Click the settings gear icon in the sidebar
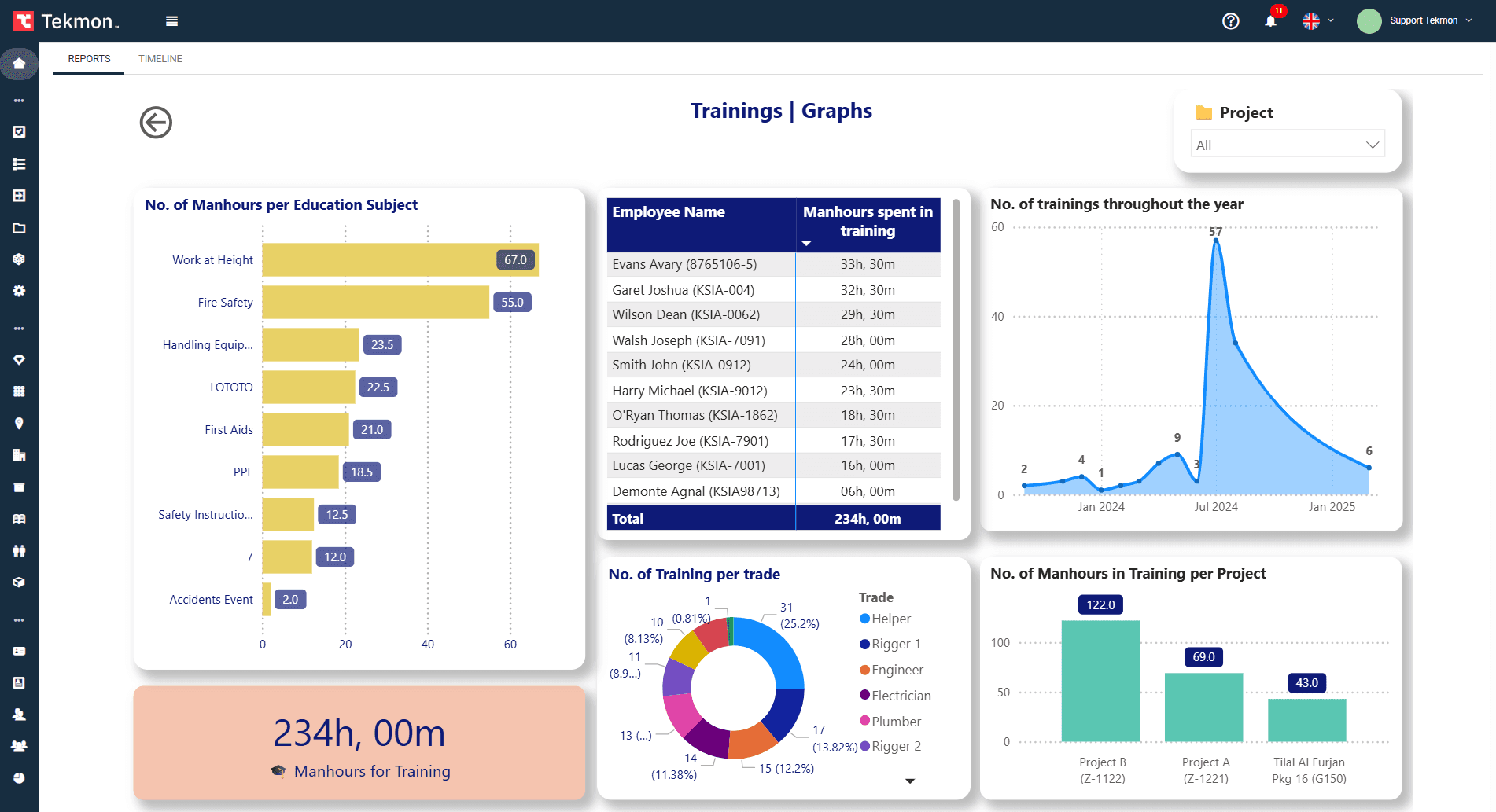The height and width of the screenshot is (812, 1496). click(x=19, y=290)
